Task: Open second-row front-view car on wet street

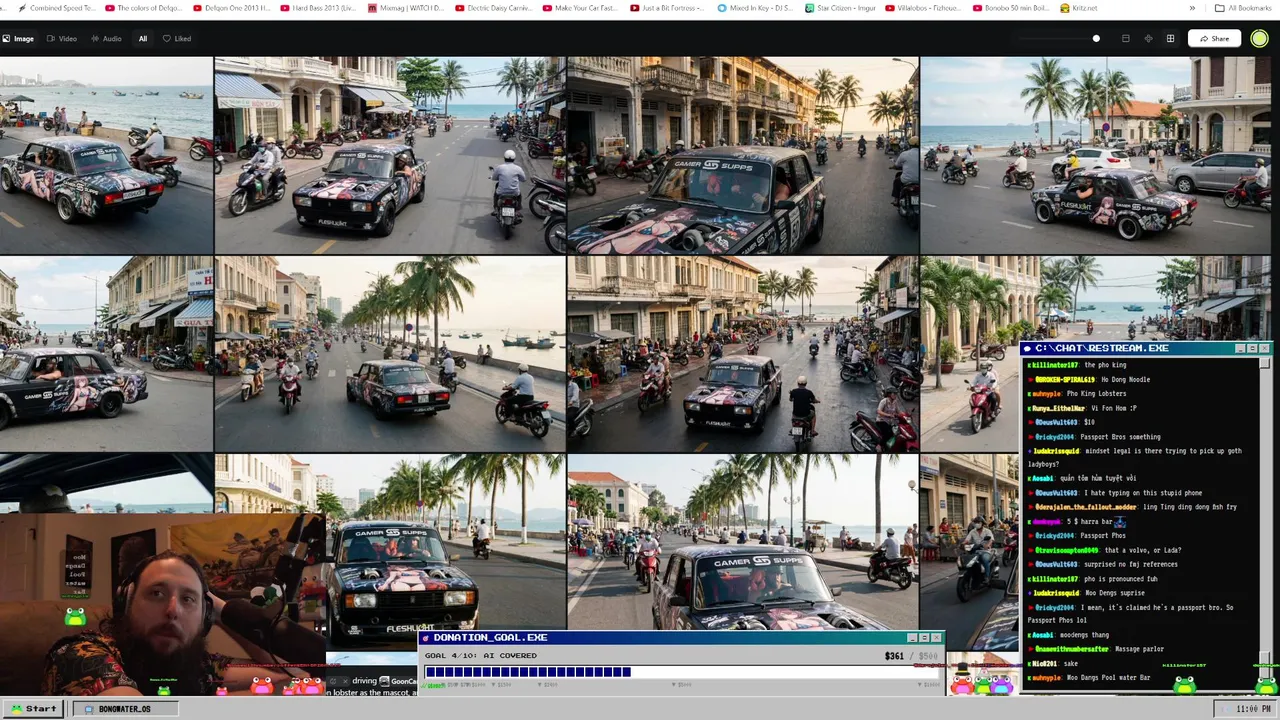Action: (x=743, y=354)
